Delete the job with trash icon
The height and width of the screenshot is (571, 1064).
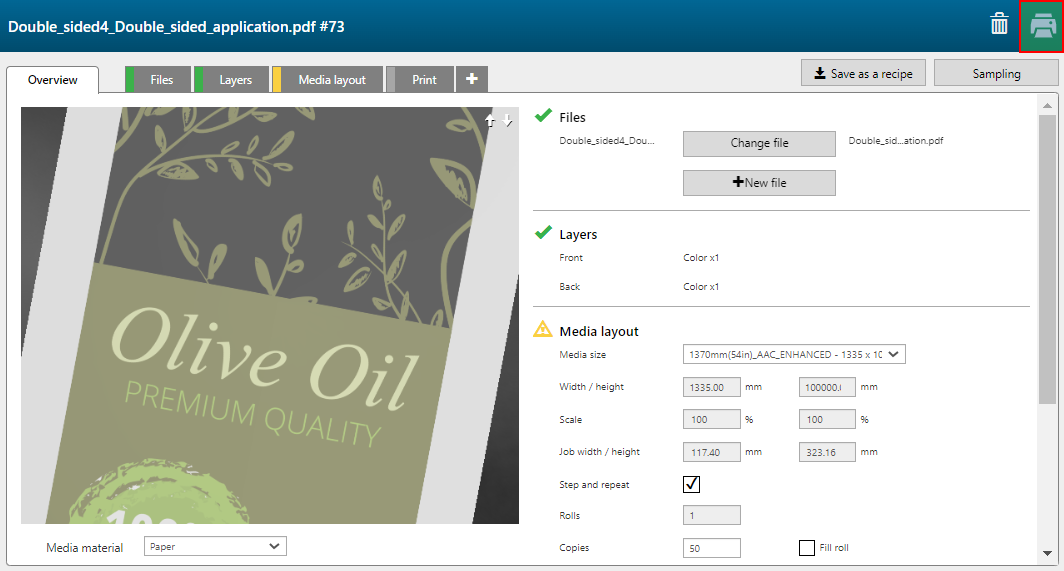click(x=999, y=25)
